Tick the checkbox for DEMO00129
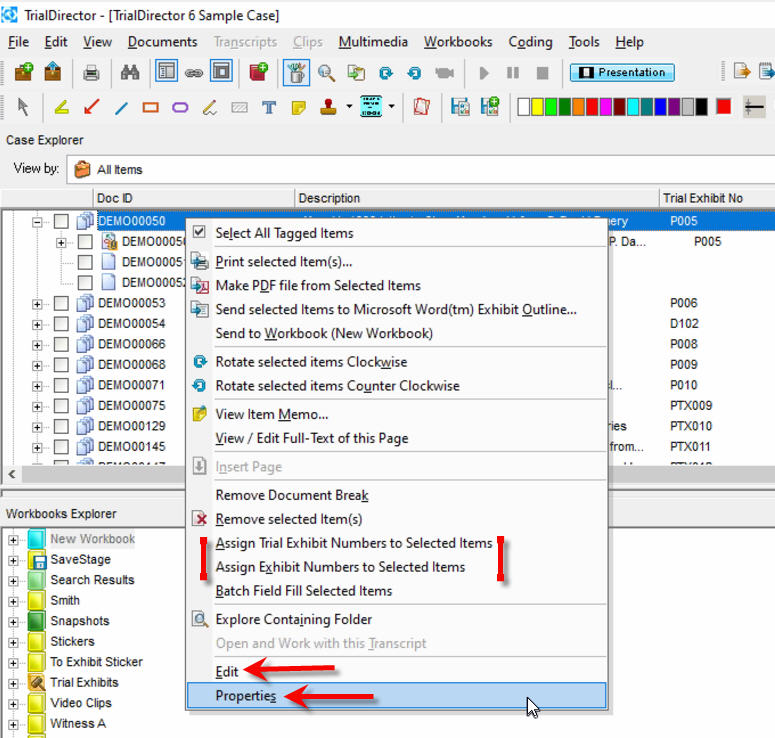Viewport: 775px width, 738px height. click(x=61, y=426)
